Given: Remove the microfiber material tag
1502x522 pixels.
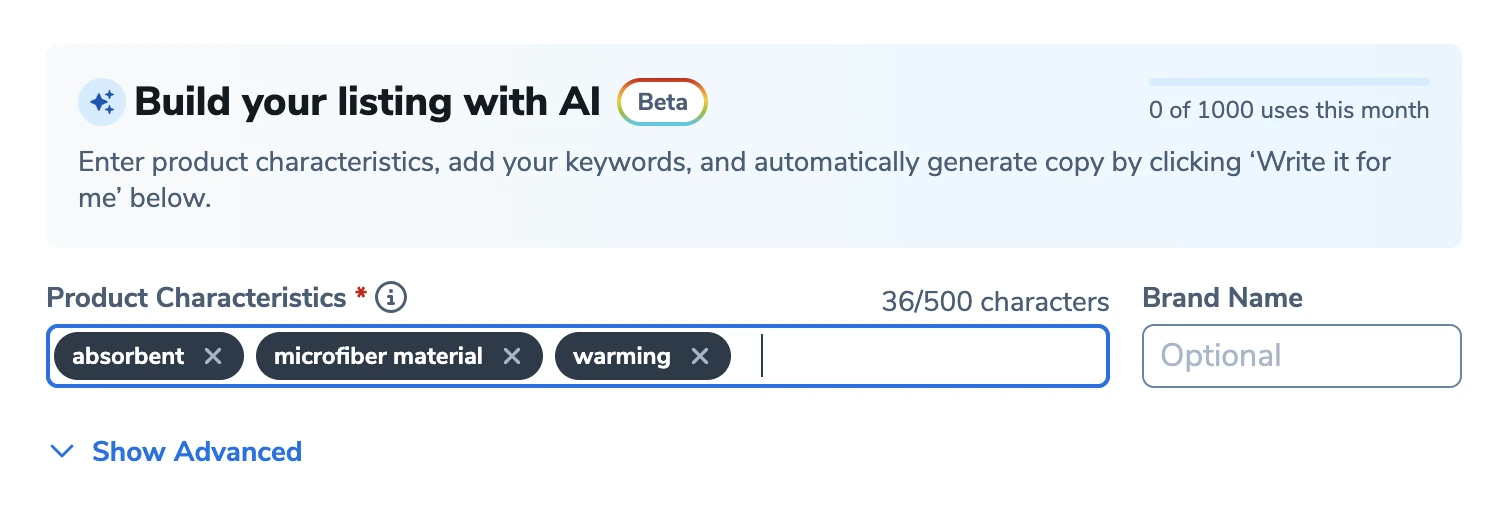Looking at the screenshot, I should tap(511, 356).
